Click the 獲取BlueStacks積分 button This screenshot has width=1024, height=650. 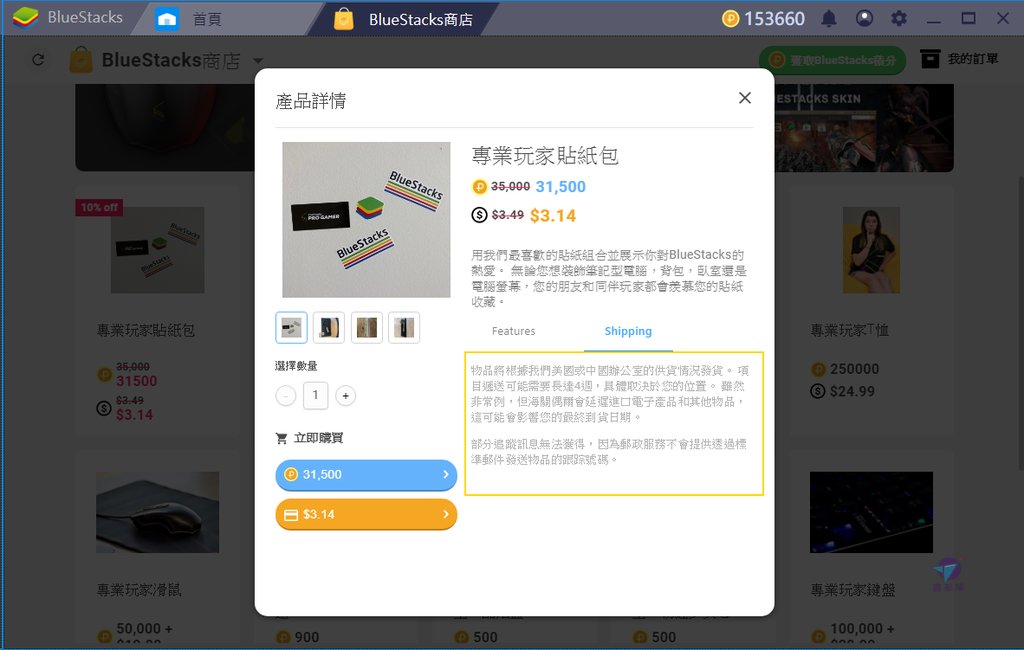pyautogui.click(x=832, y=60)
